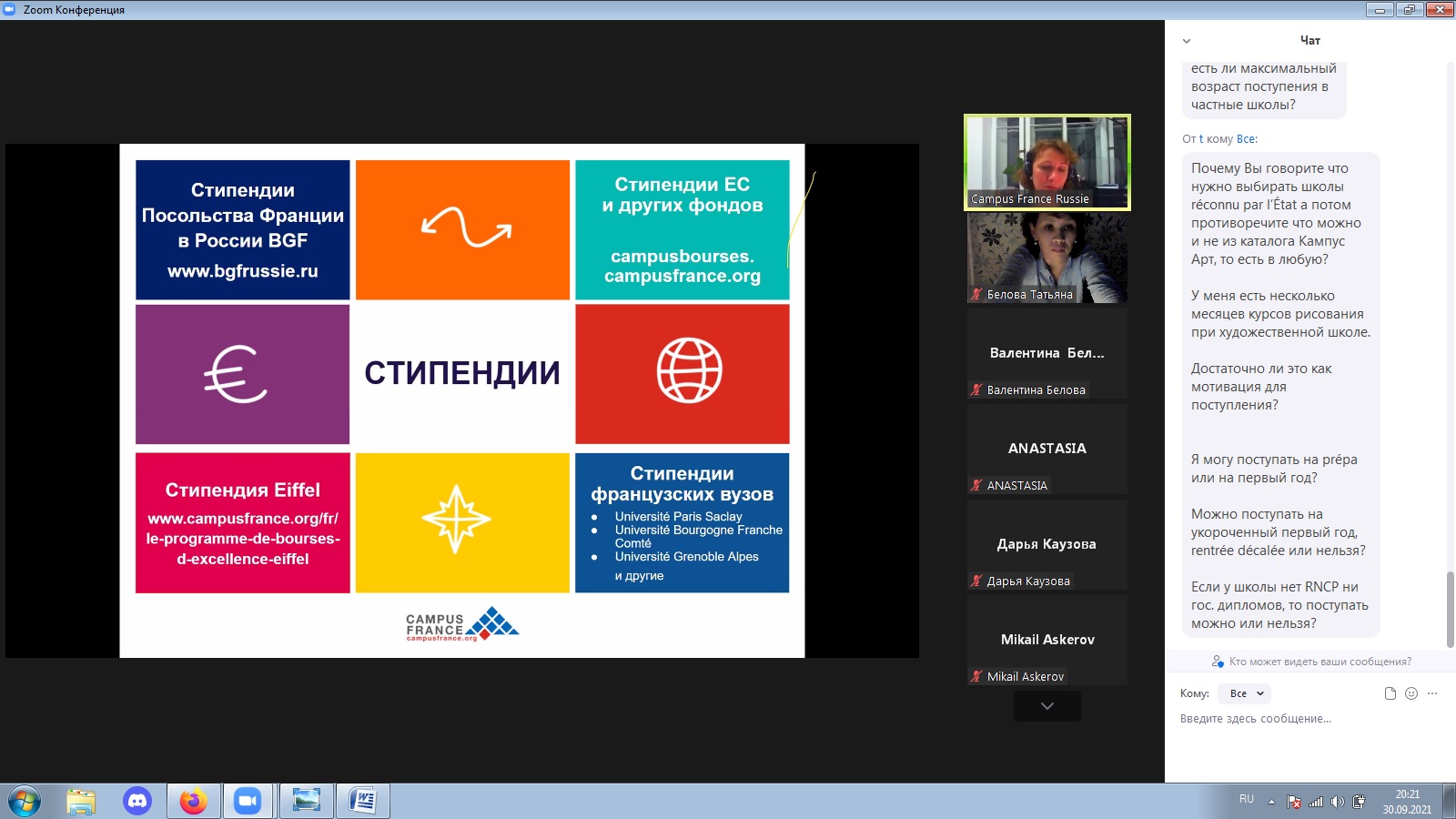Click the chat panel vertical scrollbar
Screen dimensions: 1456x819
click(x=1450, y=609)
